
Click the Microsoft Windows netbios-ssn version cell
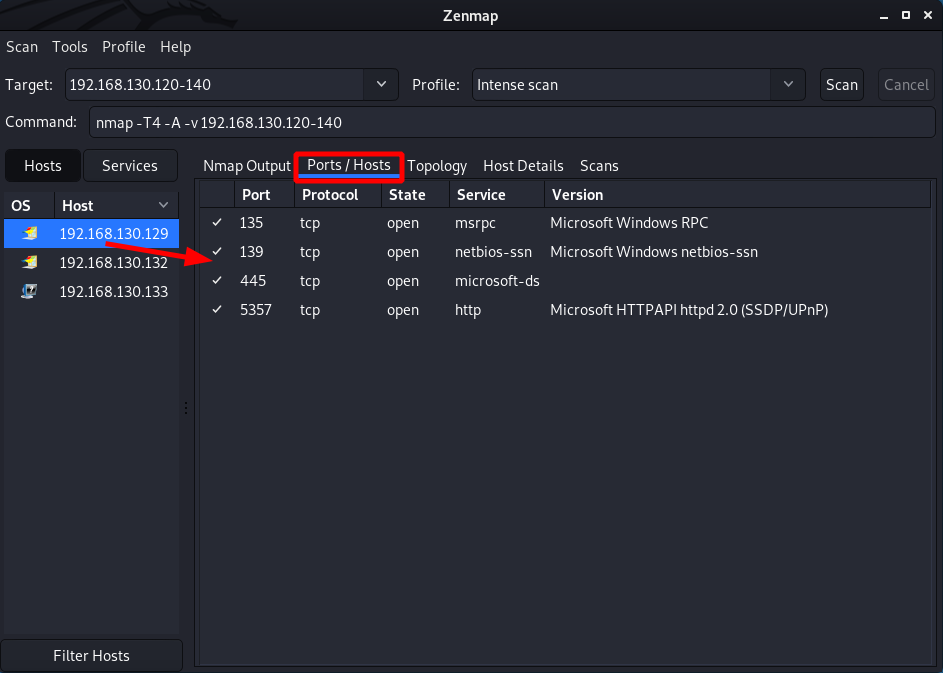pos(654,251)
